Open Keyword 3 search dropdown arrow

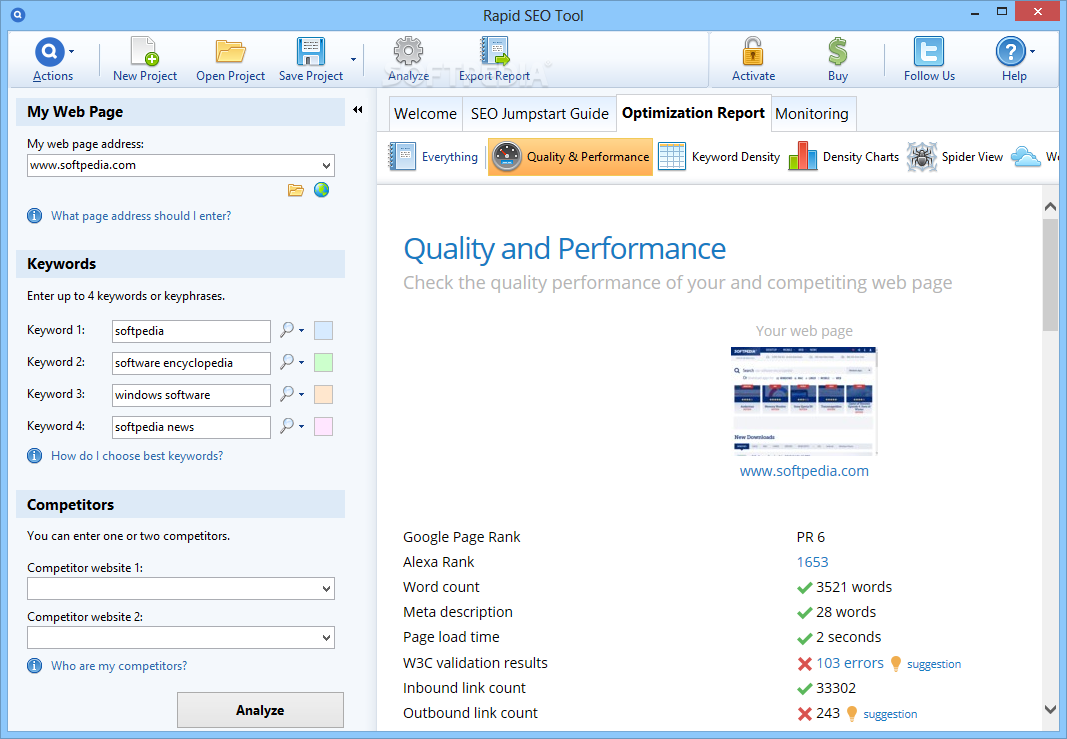pos(301,395)
